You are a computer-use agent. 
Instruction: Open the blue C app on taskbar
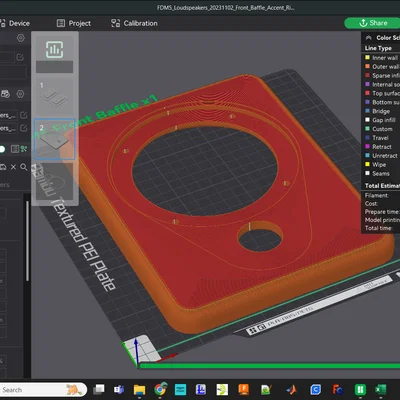[315, 389]
